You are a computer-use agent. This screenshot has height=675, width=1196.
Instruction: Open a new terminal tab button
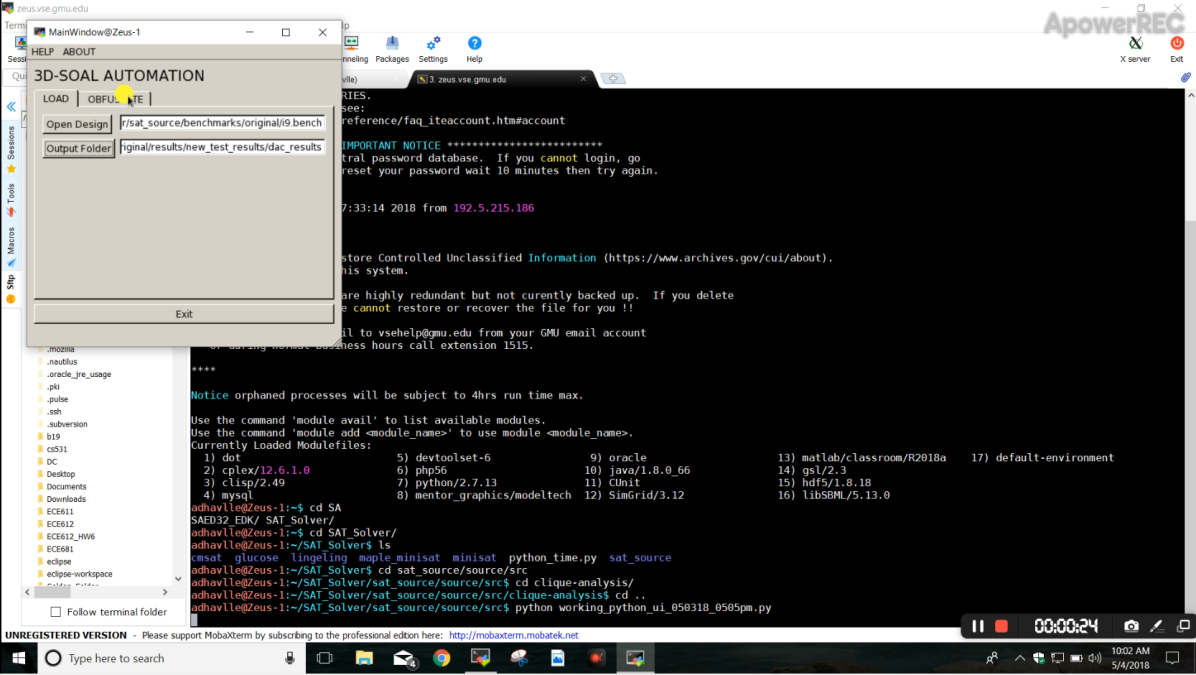(x=613, y=79)
